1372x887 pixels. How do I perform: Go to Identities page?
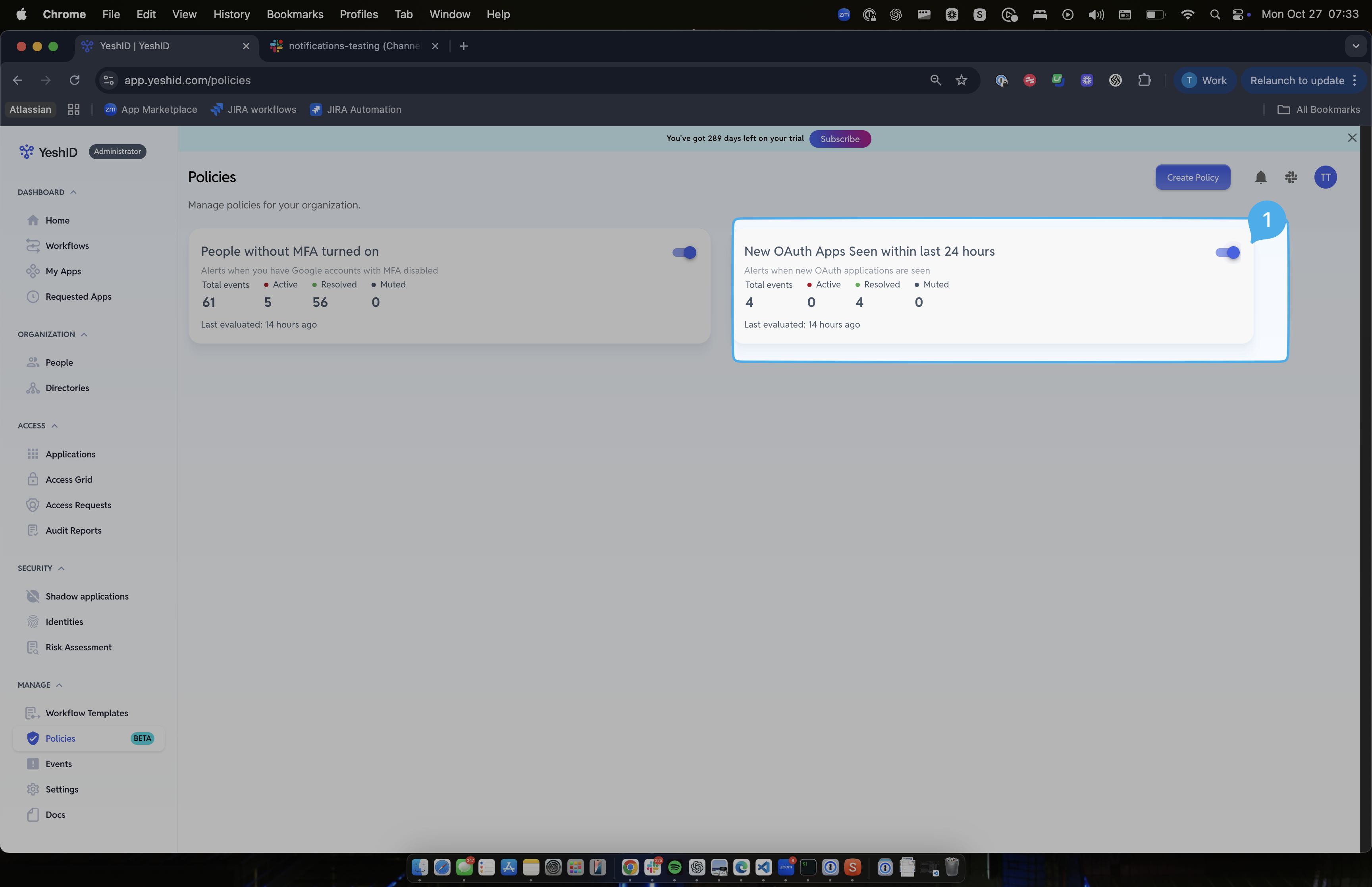click(x=64, y=622)
